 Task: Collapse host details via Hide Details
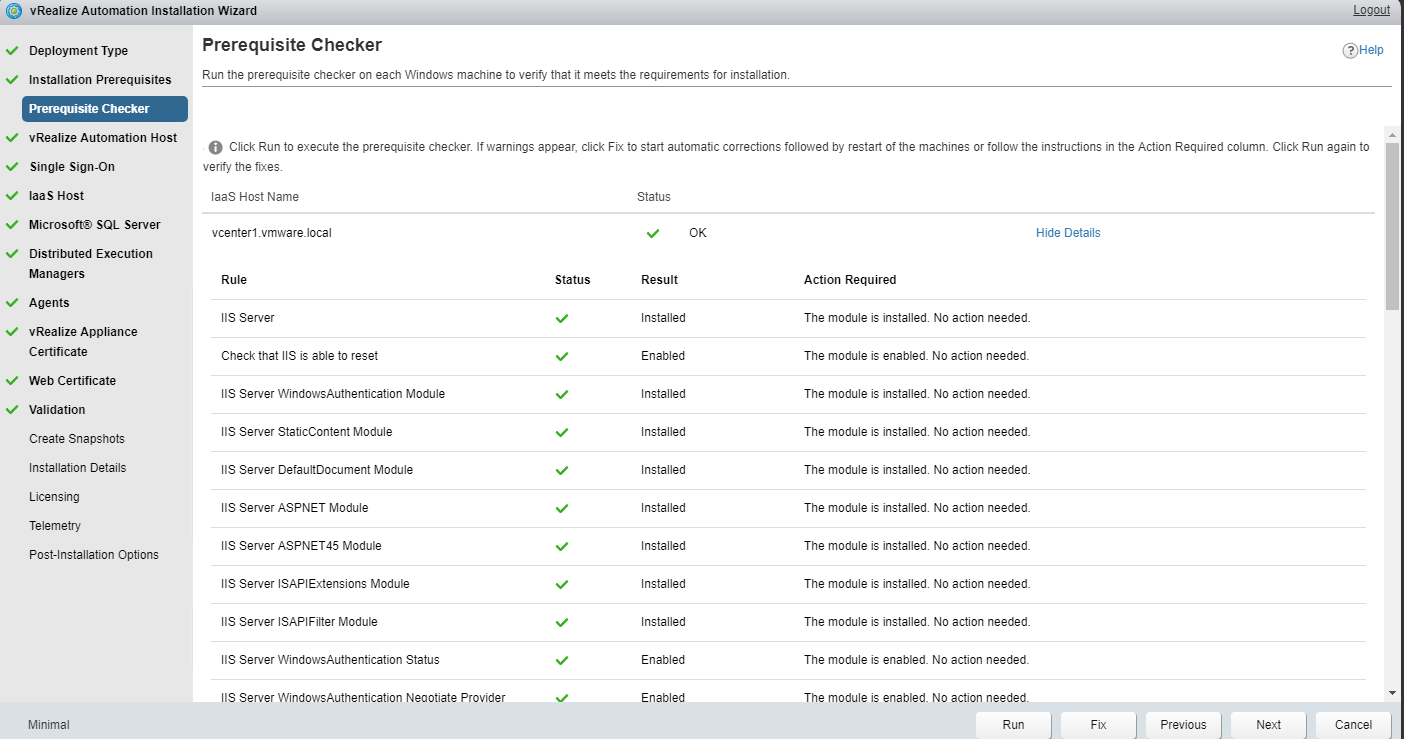click(x=1067, y=233)
